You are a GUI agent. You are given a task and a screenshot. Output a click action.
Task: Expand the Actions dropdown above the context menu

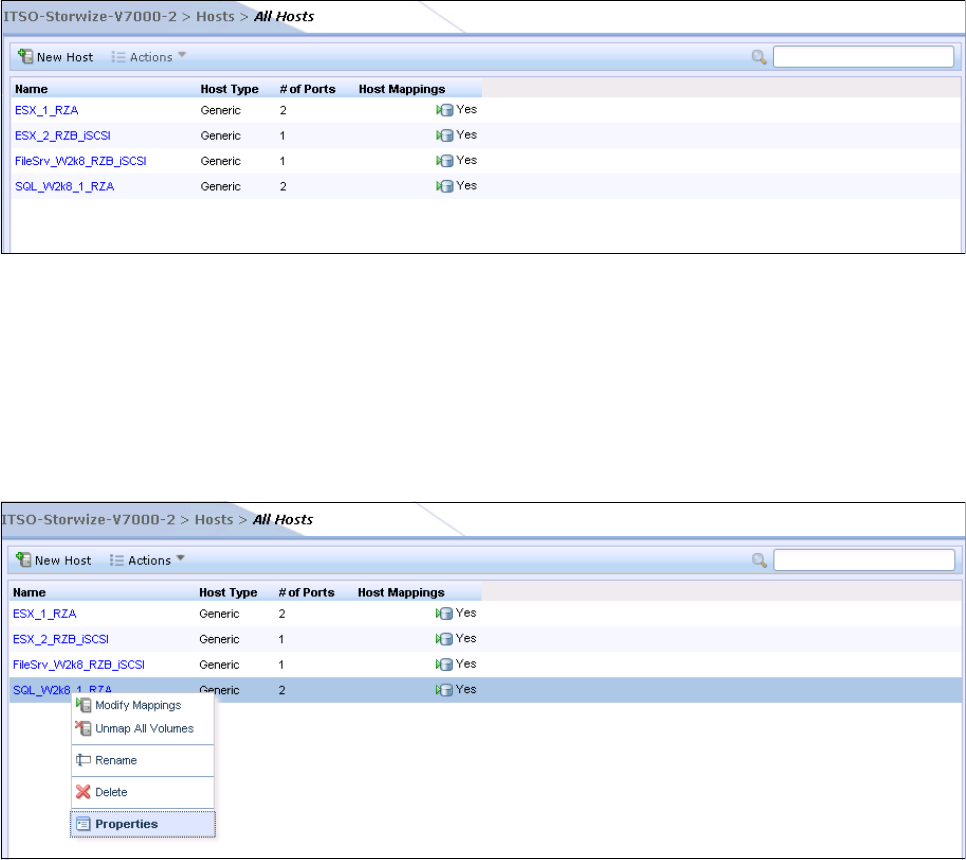pos(147,560)
